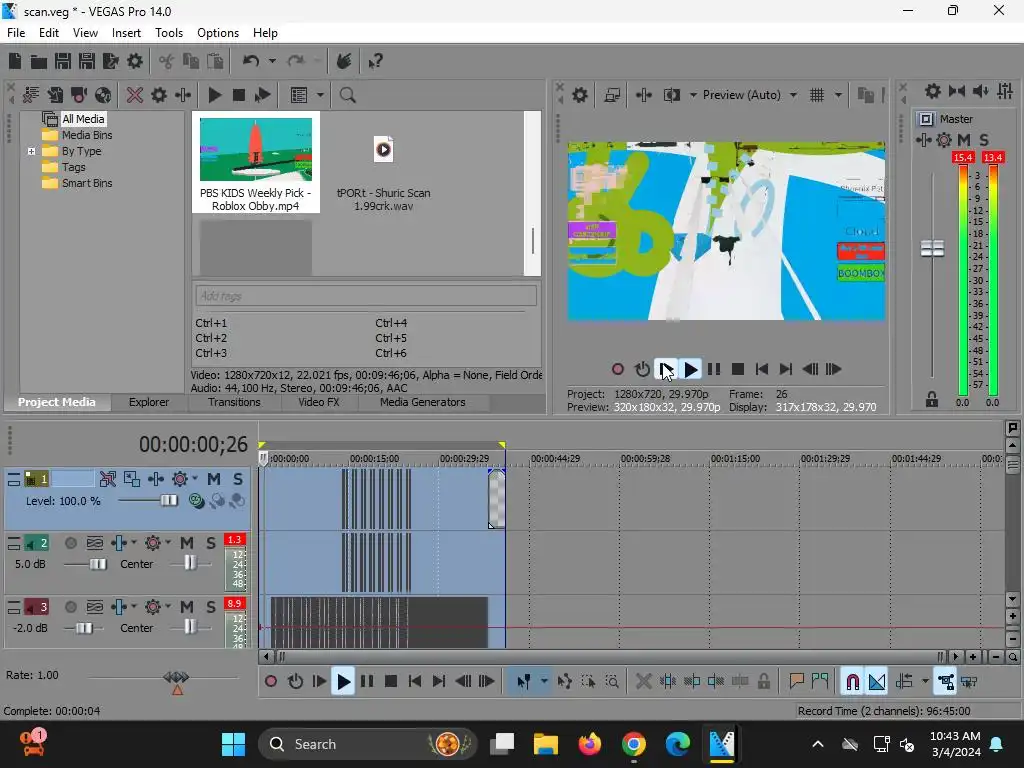This screenshot has width=1024, height=768.
Task: Open Master FX gear icon
Action: coord(944,140)
